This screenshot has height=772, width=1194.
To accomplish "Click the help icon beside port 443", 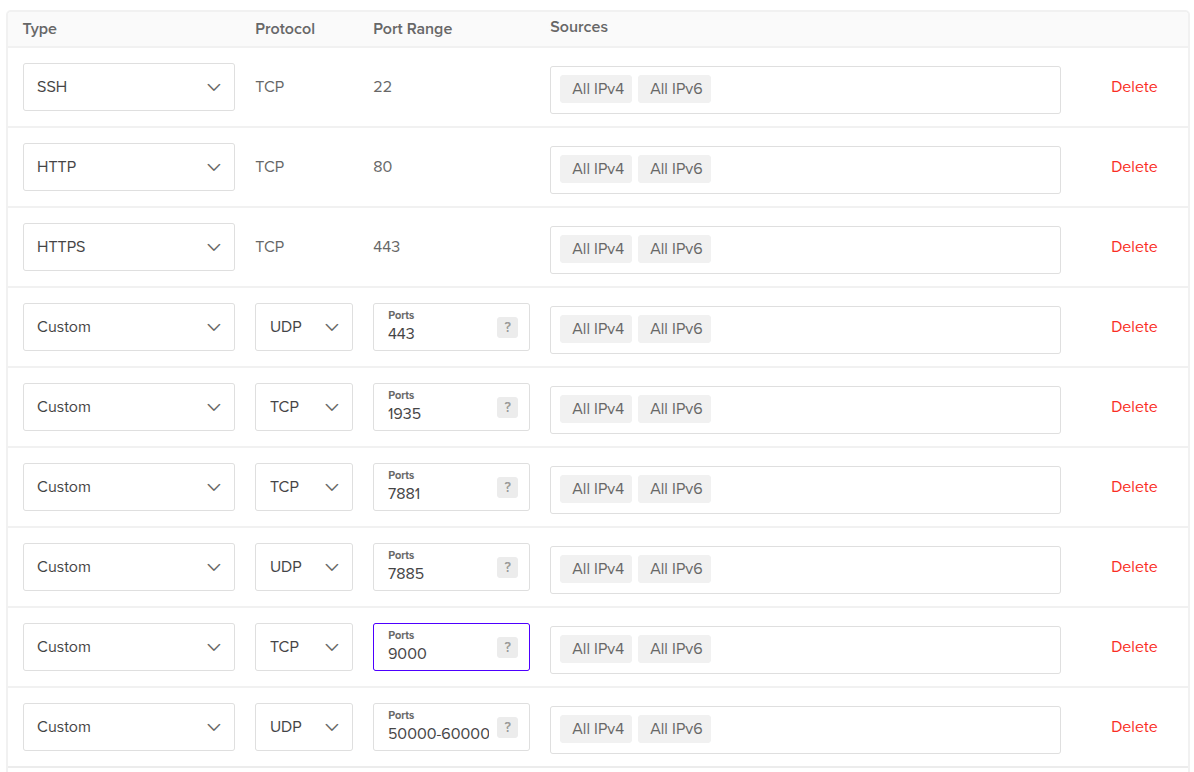I will (507, 328).
